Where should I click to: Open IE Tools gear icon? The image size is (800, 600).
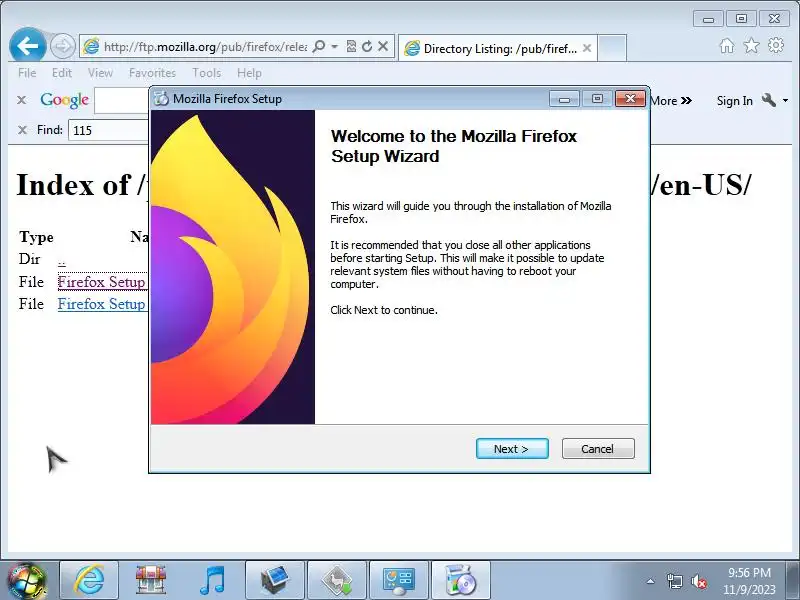(776, 45)
